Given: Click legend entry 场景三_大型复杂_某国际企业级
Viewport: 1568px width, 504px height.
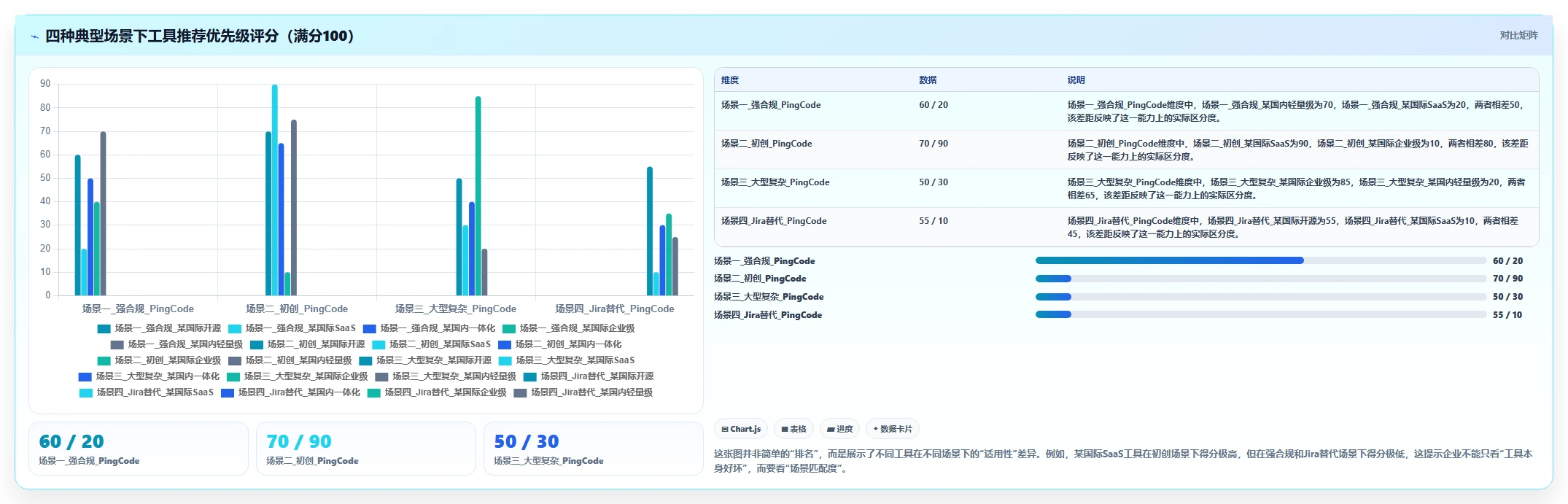Looking at the screenshot, I should pos(297,376).
